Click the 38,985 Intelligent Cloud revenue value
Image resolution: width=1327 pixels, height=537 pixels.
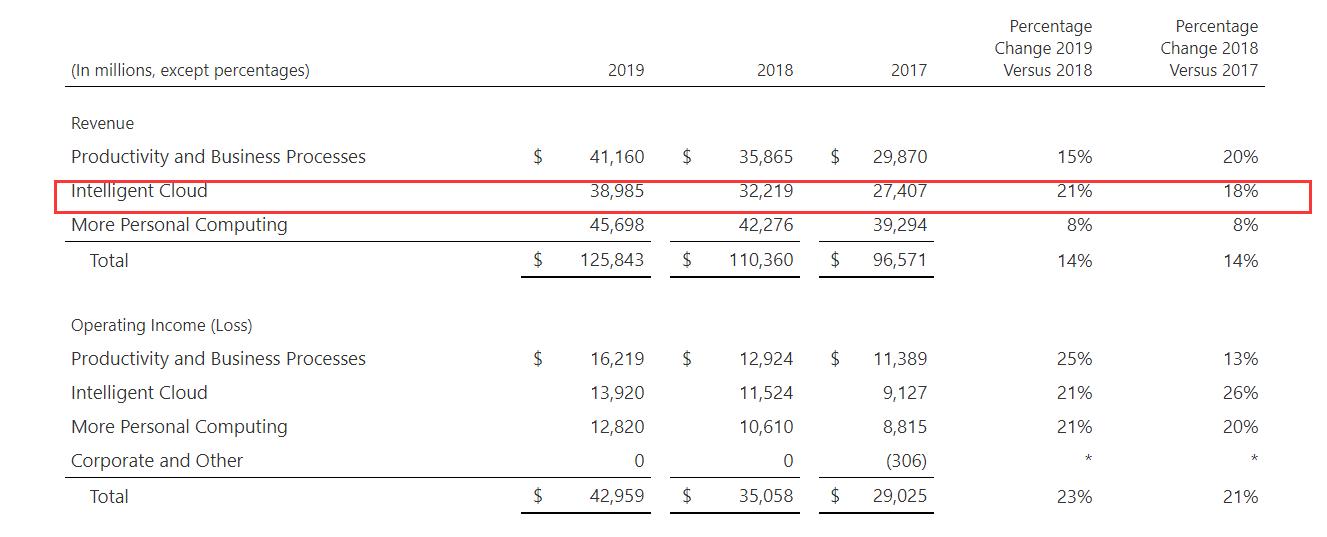[x=617, y=191]
